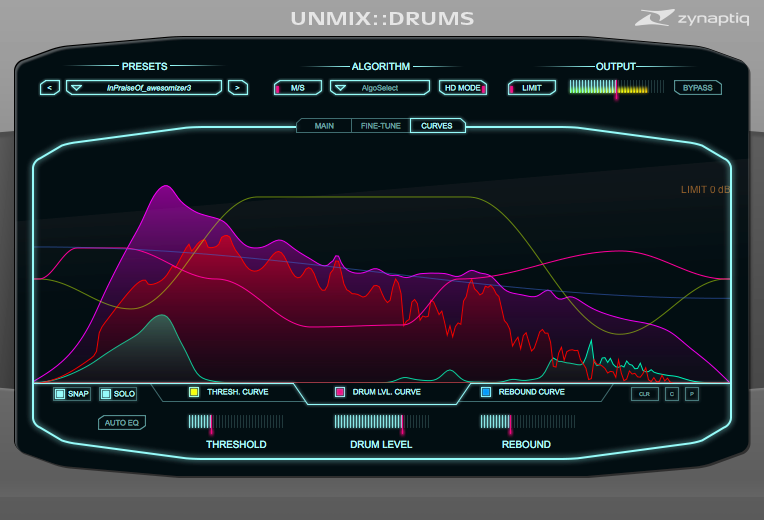Toggle the output LIMIT button
Screen dimensions: 764x520
[532, 88]
